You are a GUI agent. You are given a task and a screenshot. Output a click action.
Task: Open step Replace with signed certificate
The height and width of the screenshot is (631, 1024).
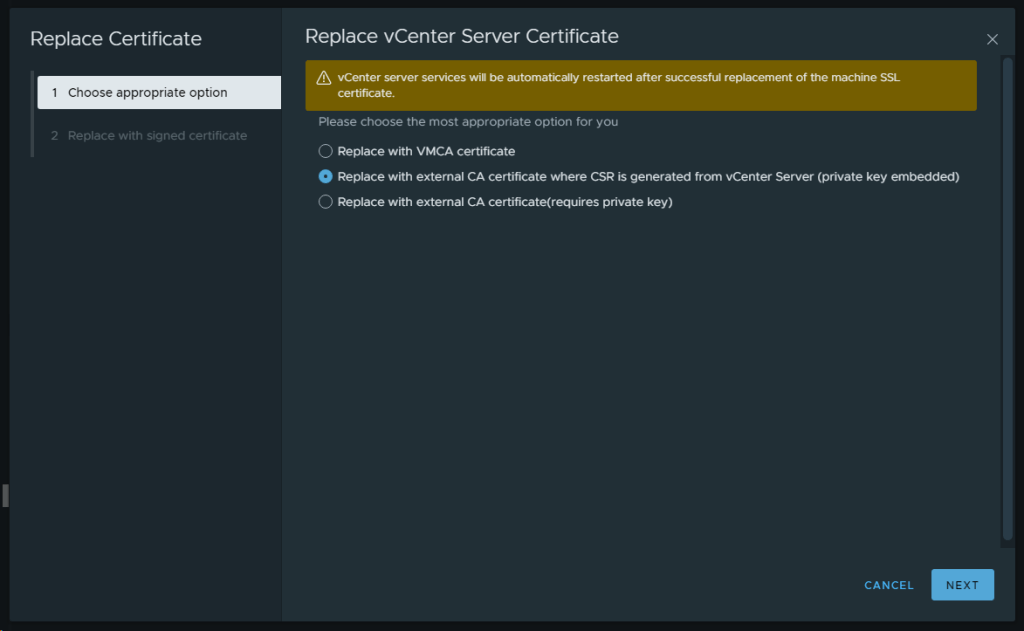pos(157,135)
